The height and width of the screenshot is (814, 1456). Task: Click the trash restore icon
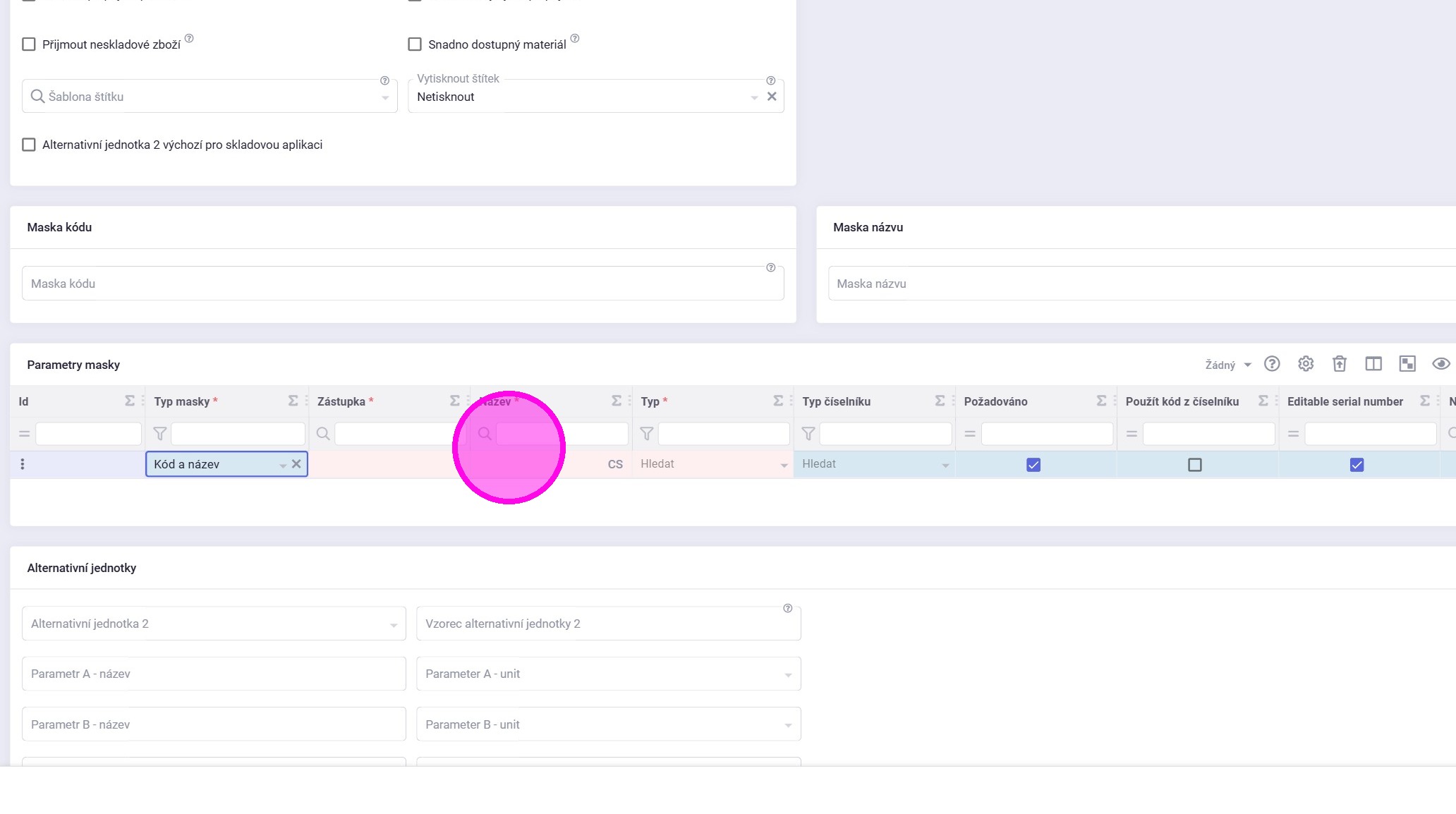click(x=1339, y=364)
